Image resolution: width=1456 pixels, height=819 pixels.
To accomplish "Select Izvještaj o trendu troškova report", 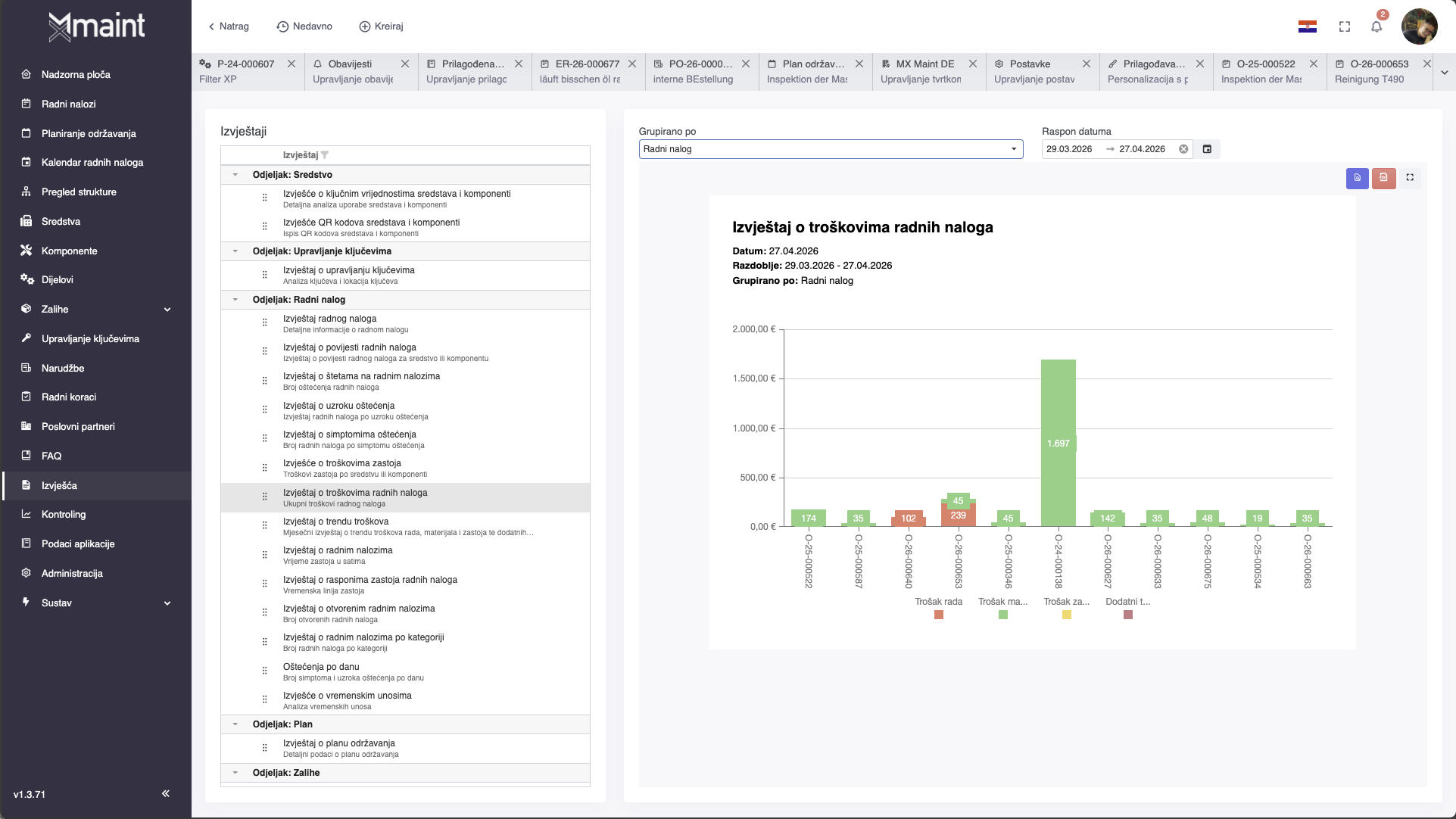I will coord(335,522).
